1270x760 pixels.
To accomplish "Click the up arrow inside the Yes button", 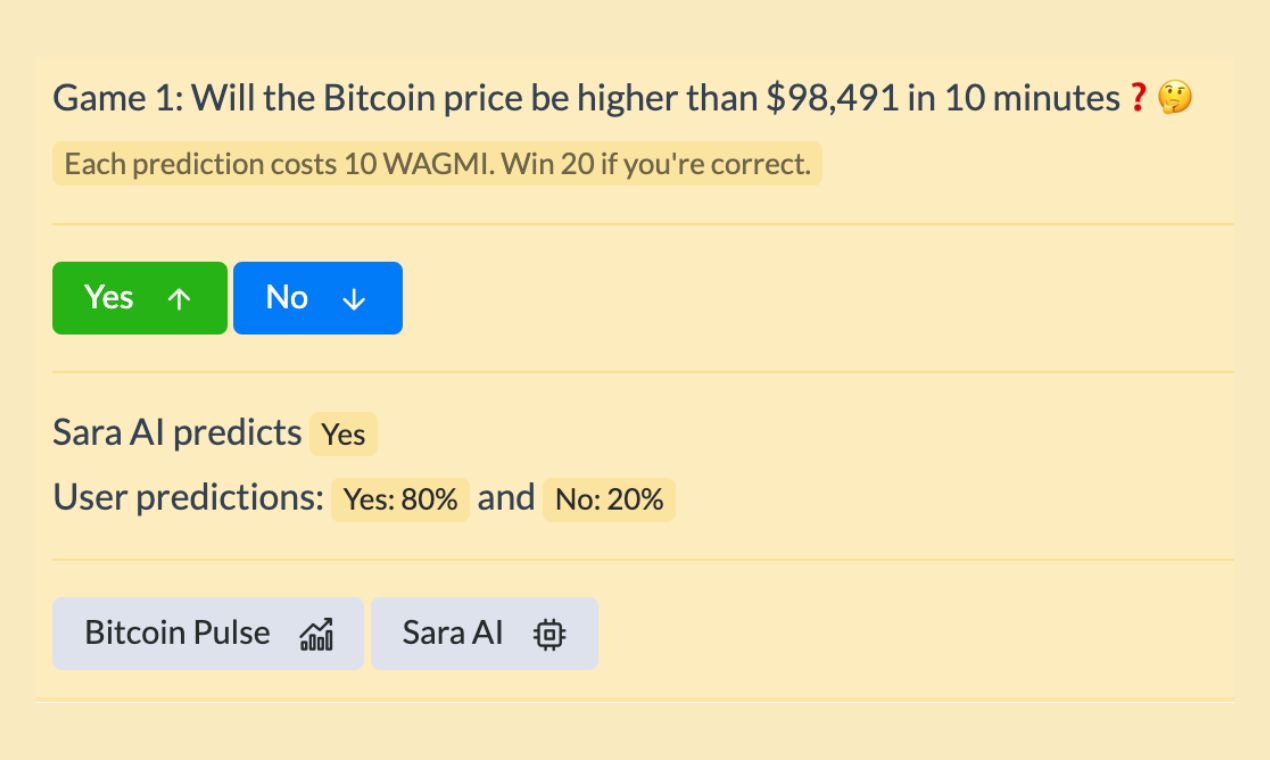I will pyautogui.click(x=178, y=297).
